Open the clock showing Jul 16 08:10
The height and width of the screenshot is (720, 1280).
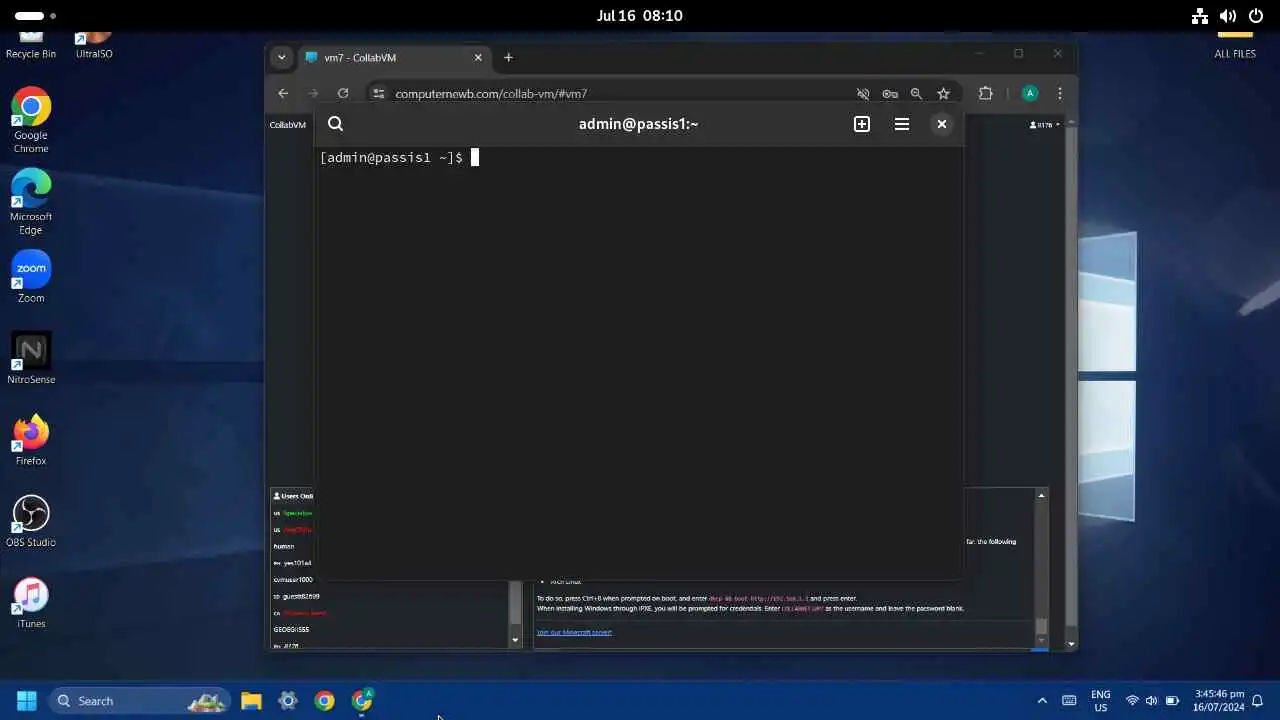tap(640, 16)
